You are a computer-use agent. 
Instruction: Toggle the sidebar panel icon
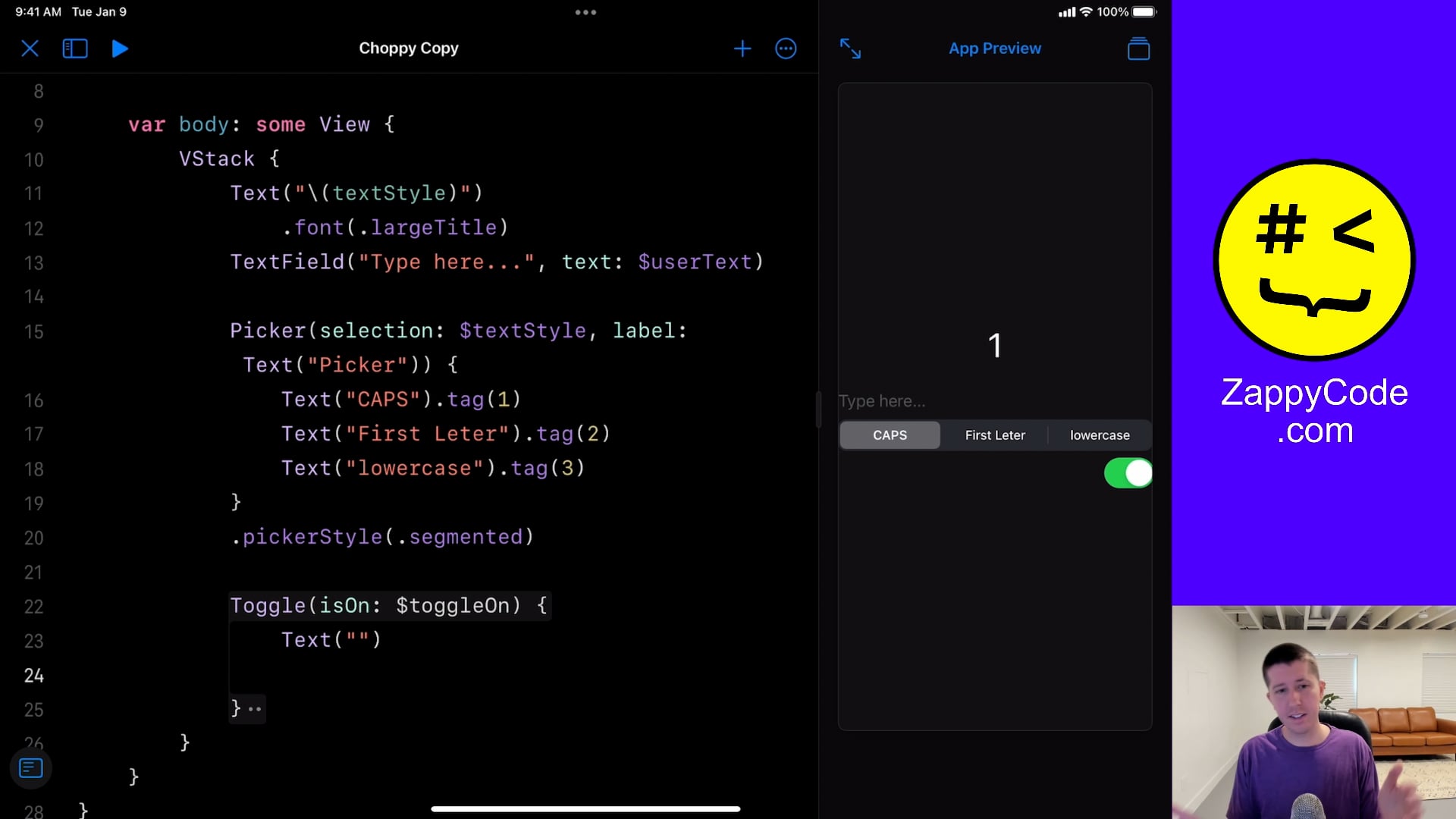[x=75, y=49]
